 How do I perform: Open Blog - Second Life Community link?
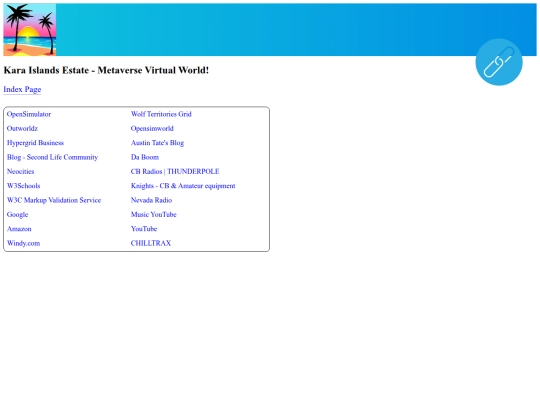coord(52,157)
